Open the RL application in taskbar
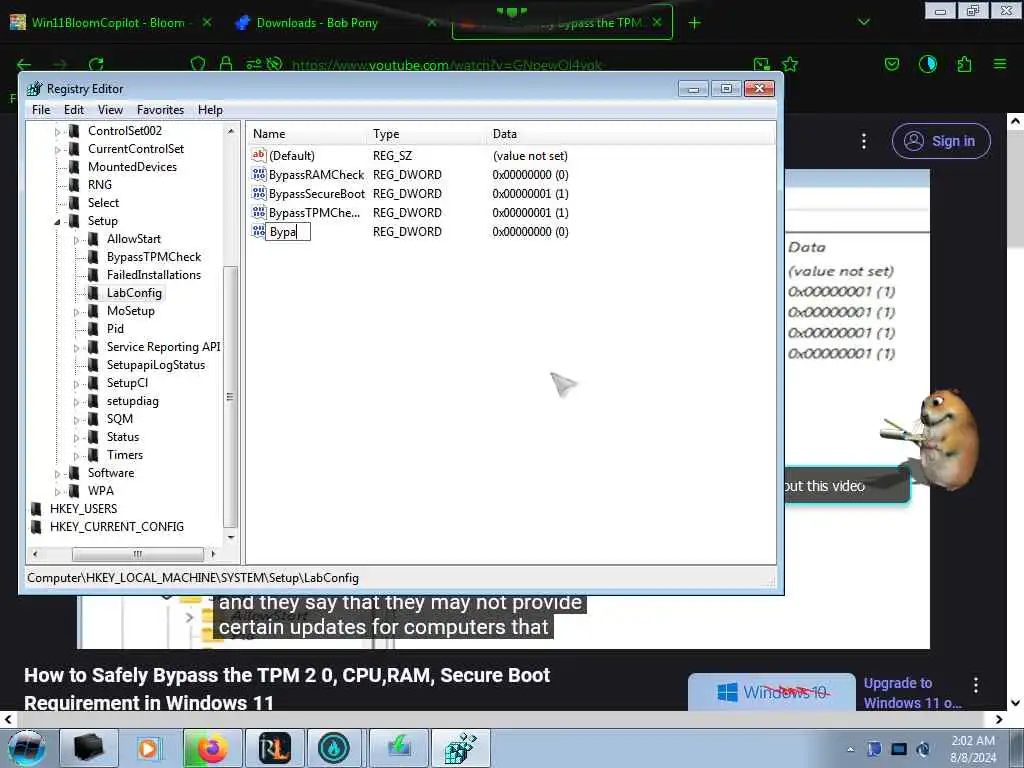Image resolution: width=1024 pixels, height=768 pixels. point(274,748)
